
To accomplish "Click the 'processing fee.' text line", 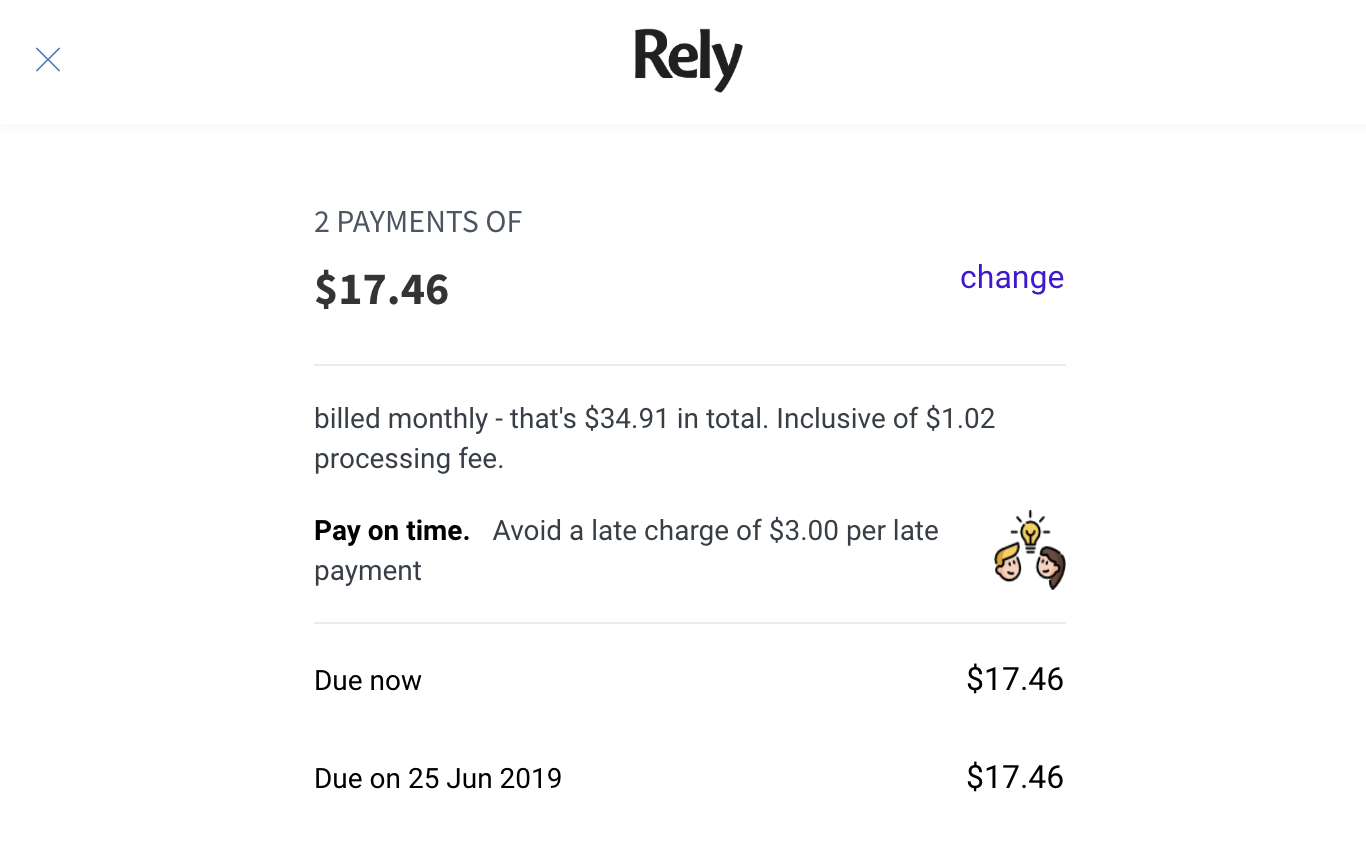I will [409, 459].
